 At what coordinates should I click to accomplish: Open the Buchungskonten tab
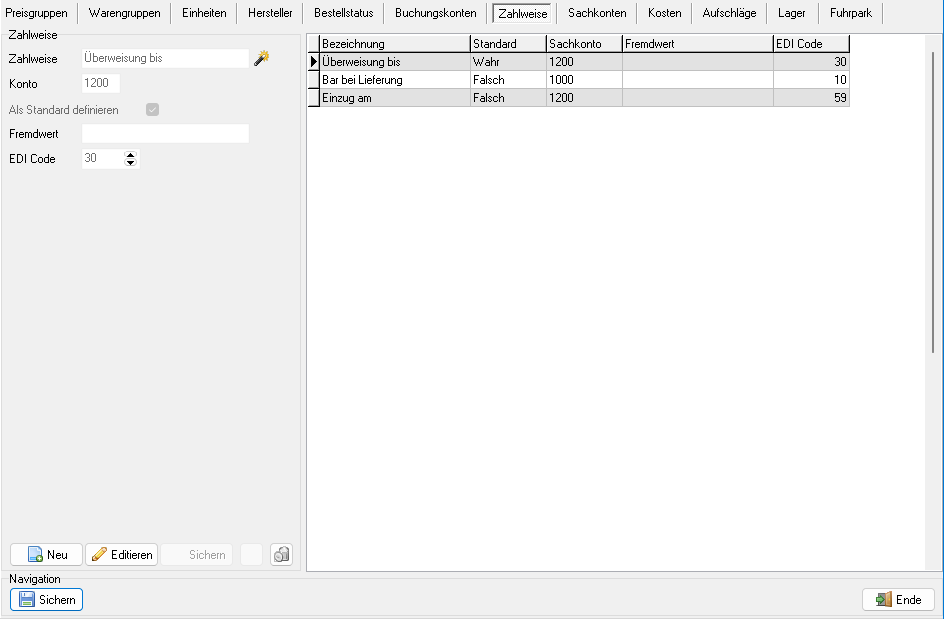[x=435, y=13]
